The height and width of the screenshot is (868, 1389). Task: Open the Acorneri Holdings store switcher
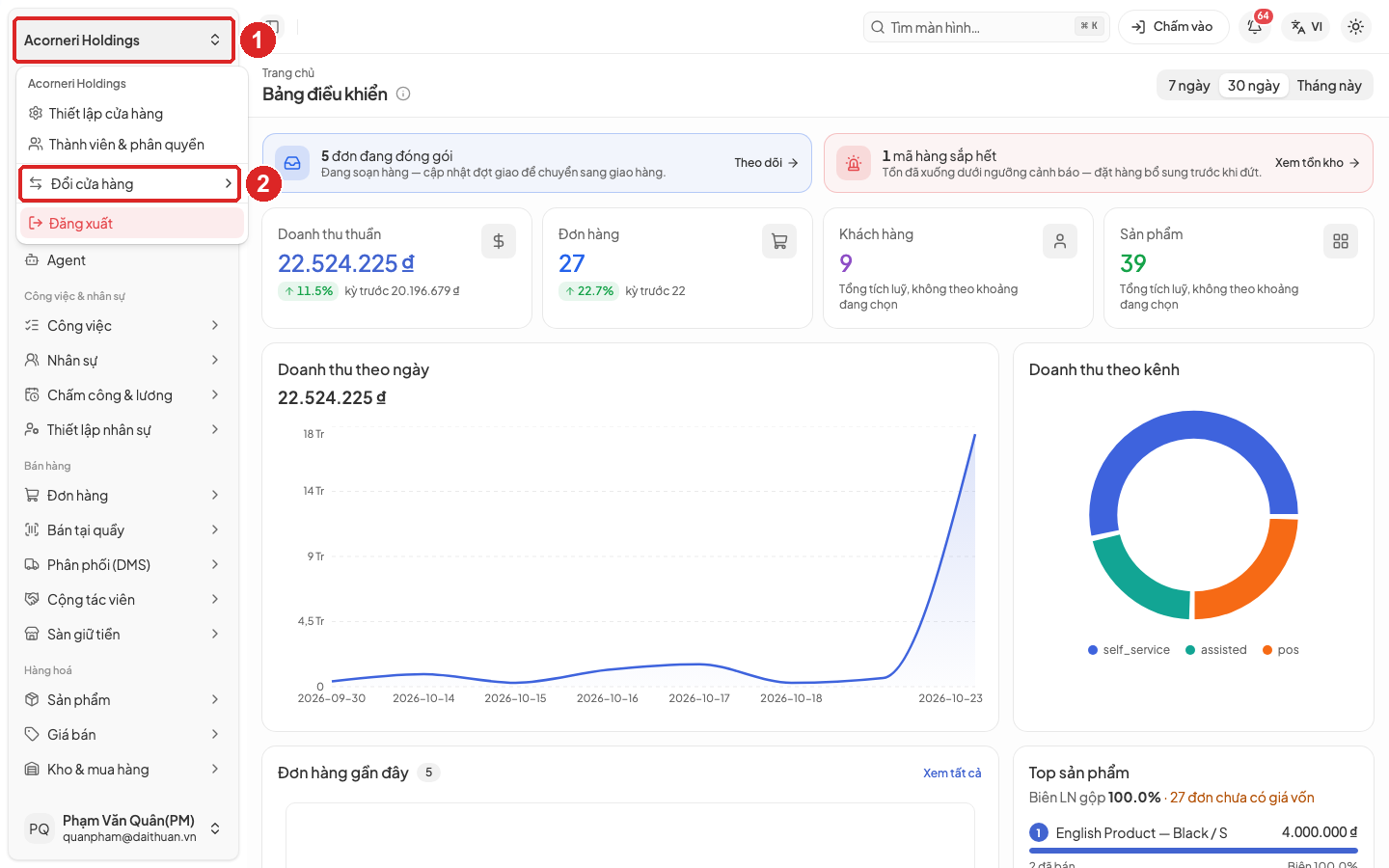(x=123, y=41)
